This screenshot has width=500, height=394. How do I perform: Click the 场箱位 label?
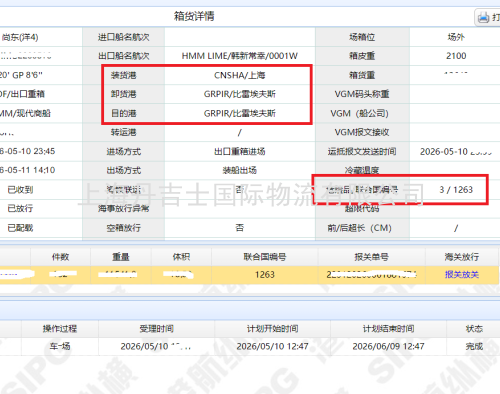[x=362, y=37]
